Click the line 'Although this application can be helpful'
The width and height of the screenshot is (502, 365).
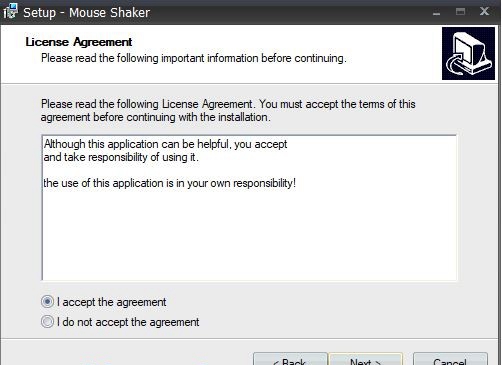tap(165, 144)
